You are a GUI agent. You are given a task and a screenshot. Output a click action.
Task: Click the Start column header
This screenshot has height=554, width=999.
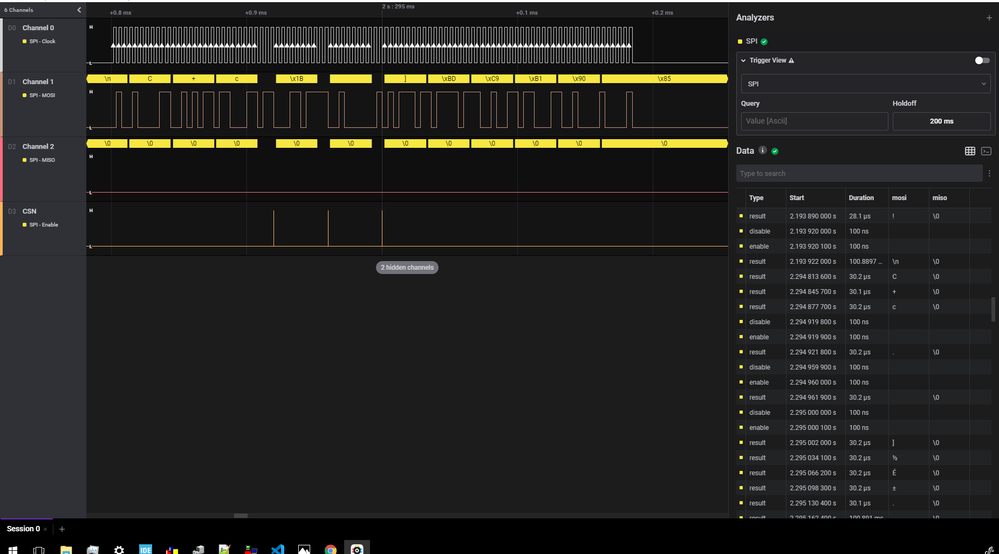[x=796, y=198]
